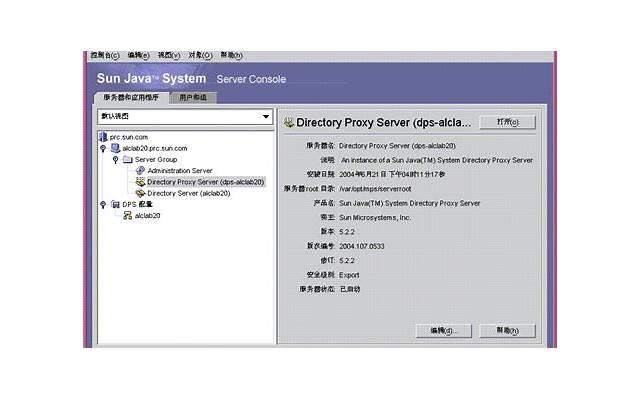This screenshot has height=400, width=640.
Task: Open the 对象 menu
Action: pyautogui.click(x=200, y=56)
